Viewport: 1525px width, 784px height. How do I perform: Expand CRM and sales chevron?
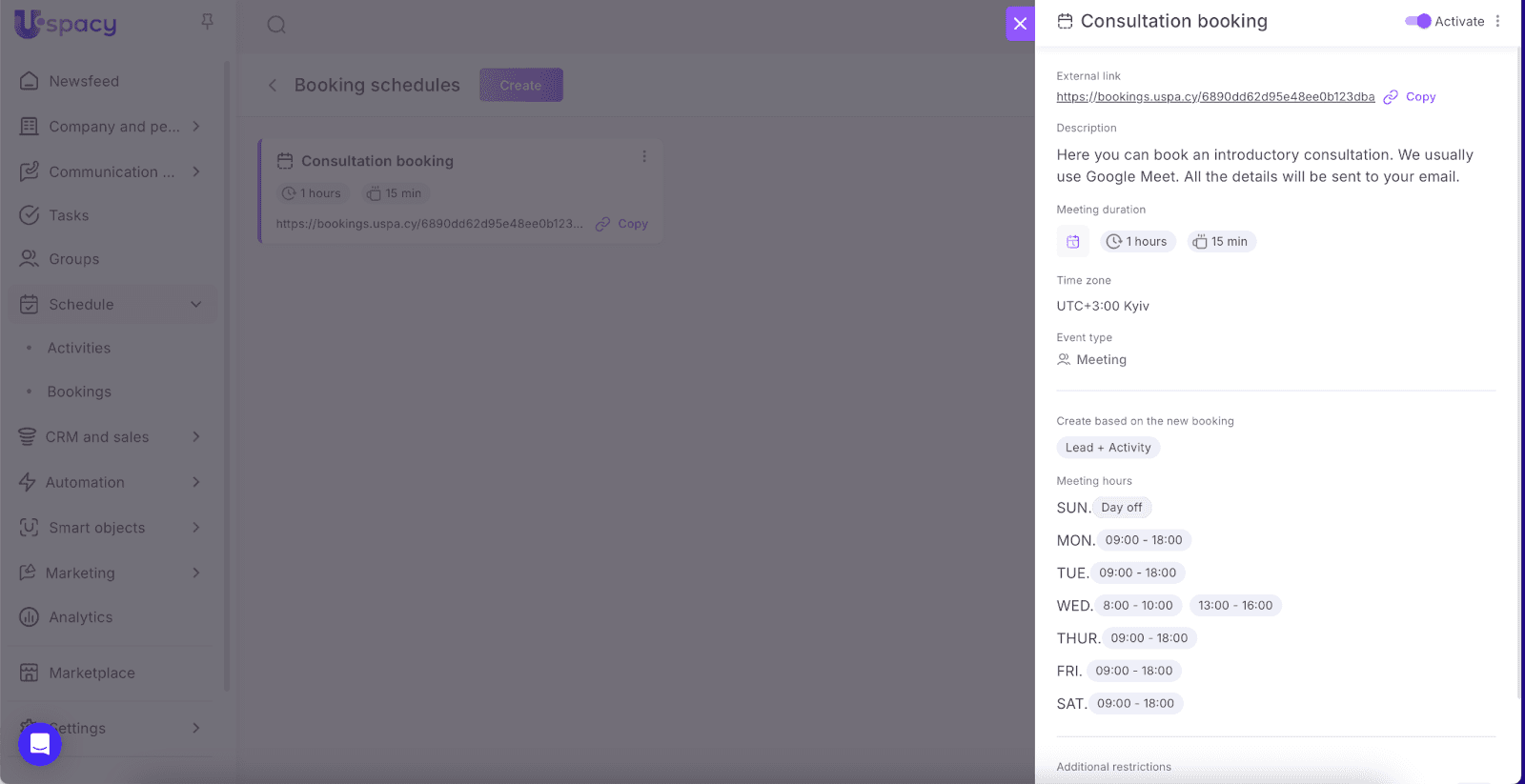196,436
